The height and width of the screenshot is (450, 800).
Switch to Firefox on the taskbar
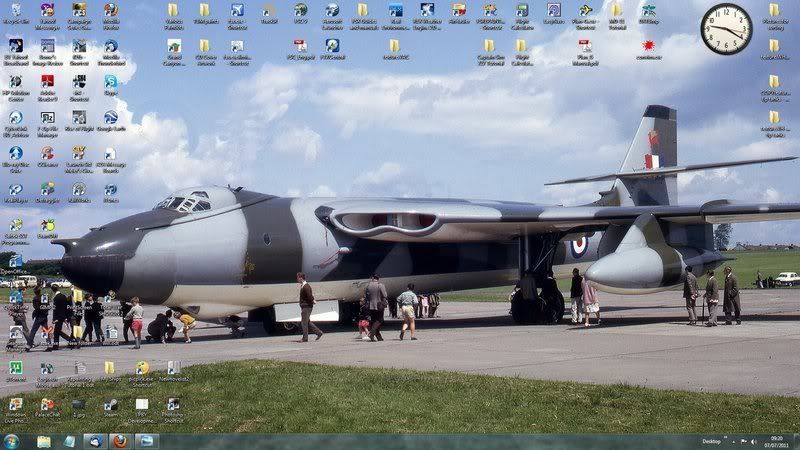pos(120,441)
